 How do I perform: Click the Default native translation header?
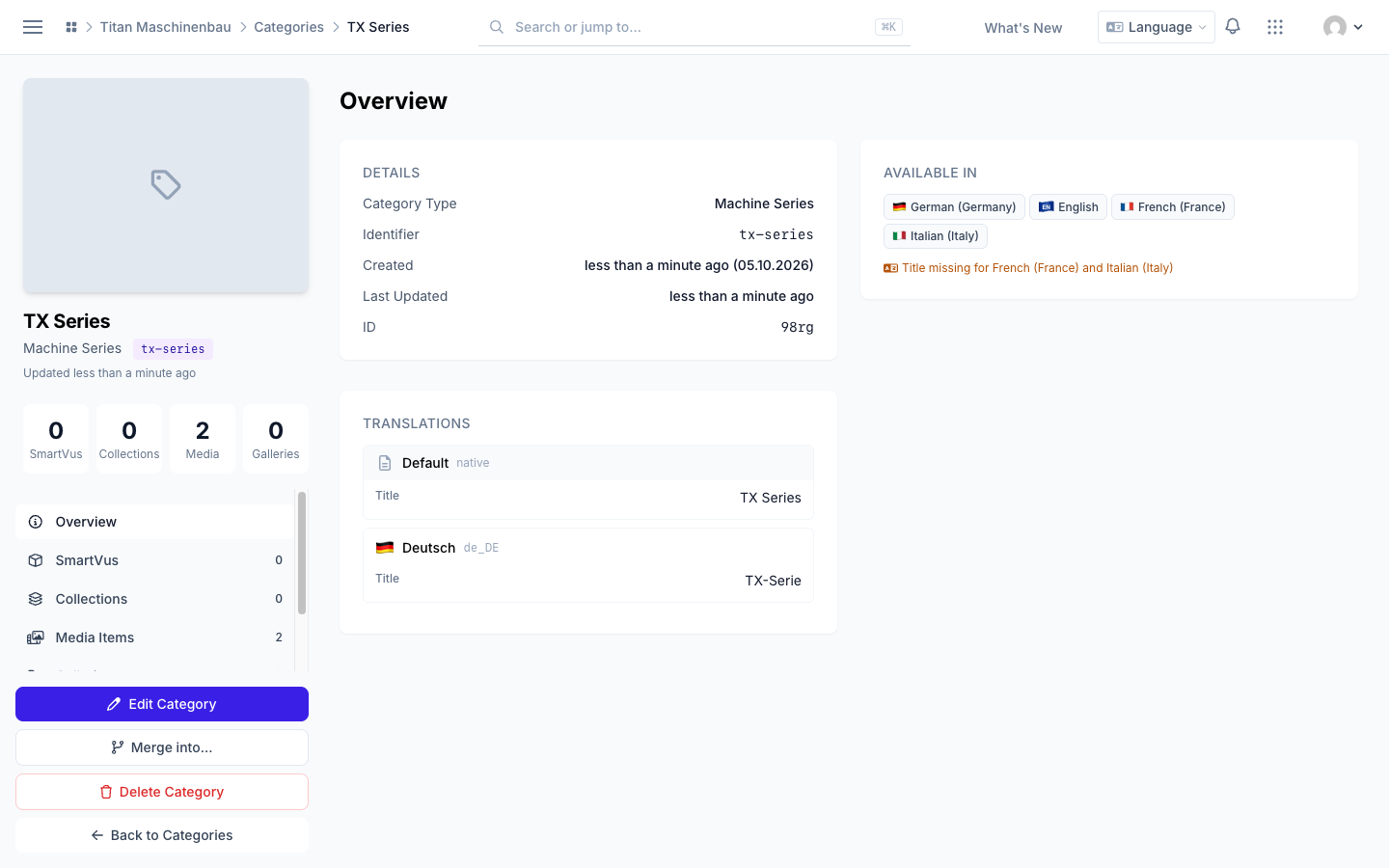(588, 463)
